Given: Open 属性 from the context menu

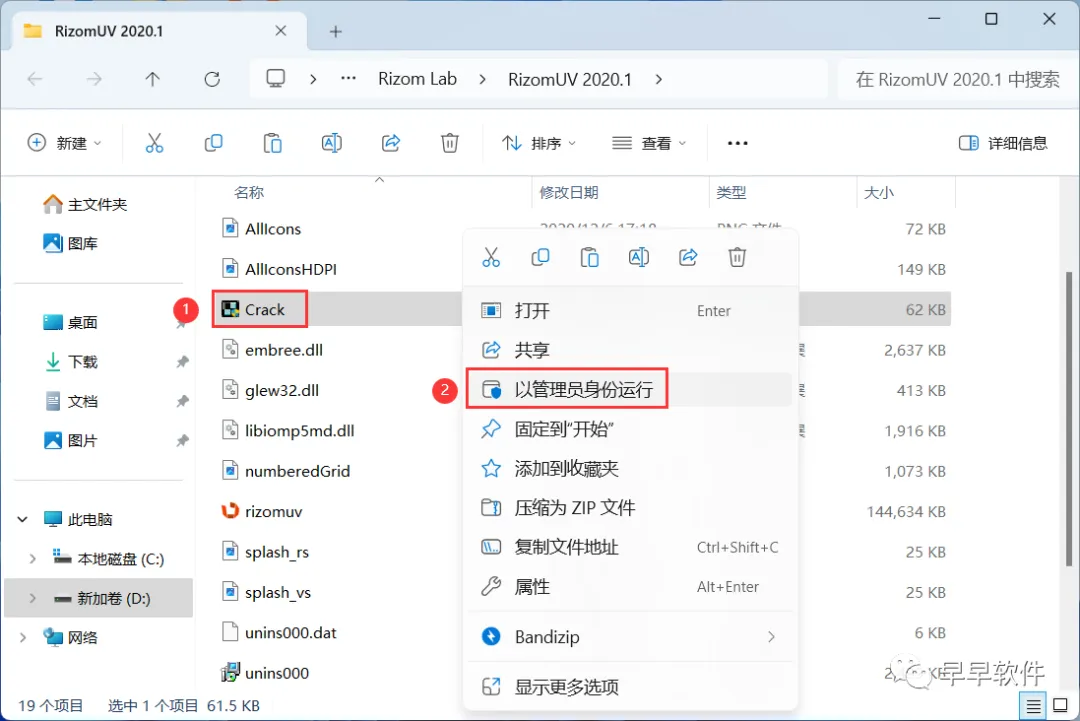Looking at the screenshot, I should (x=630, y=587).
